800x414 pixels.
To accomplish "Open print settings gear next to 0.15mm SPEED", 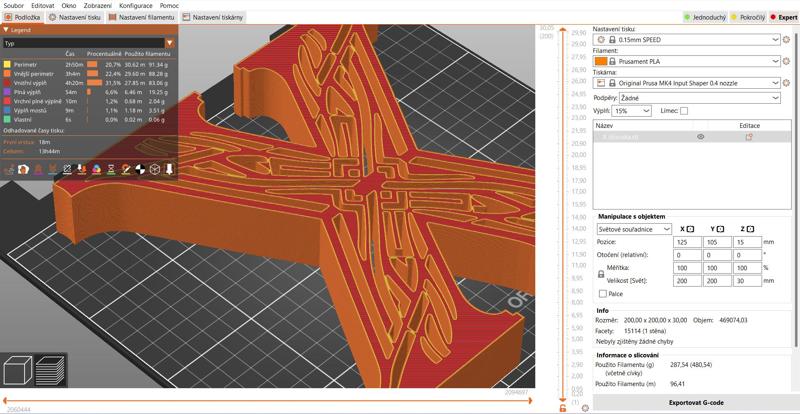I will click(x=787, y=39).
